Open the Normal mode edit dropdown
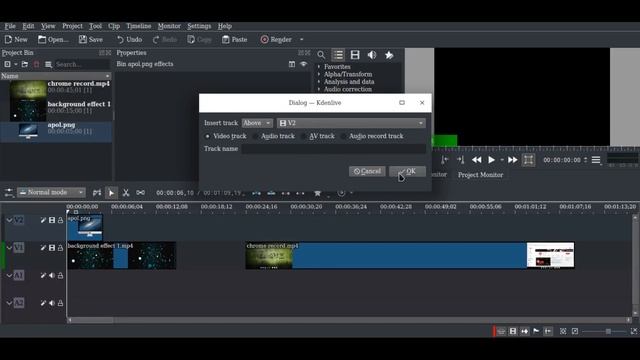The image size is (640, 360). pyautogui.click(x=51, y=192)
